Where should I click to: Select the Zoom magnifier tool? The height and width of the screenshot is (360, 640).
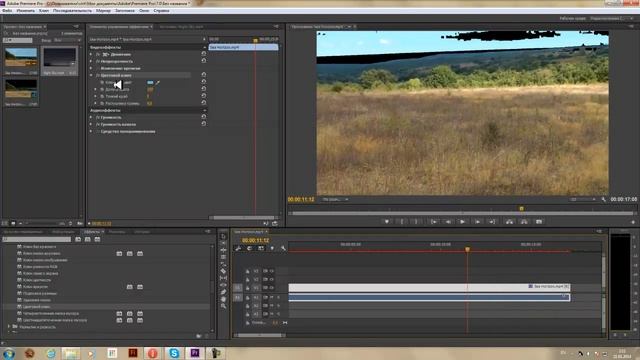pos(223,306)
